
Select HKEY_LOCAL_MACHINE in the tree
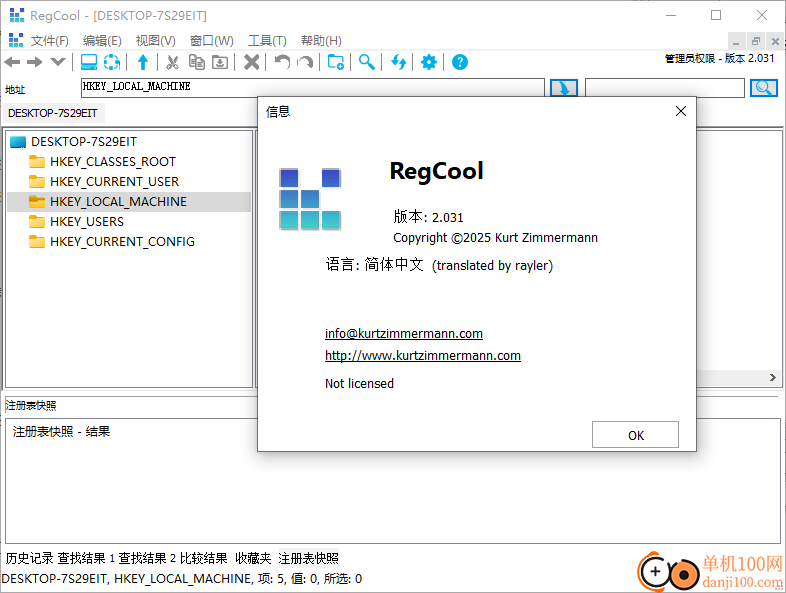pos(118,202)
